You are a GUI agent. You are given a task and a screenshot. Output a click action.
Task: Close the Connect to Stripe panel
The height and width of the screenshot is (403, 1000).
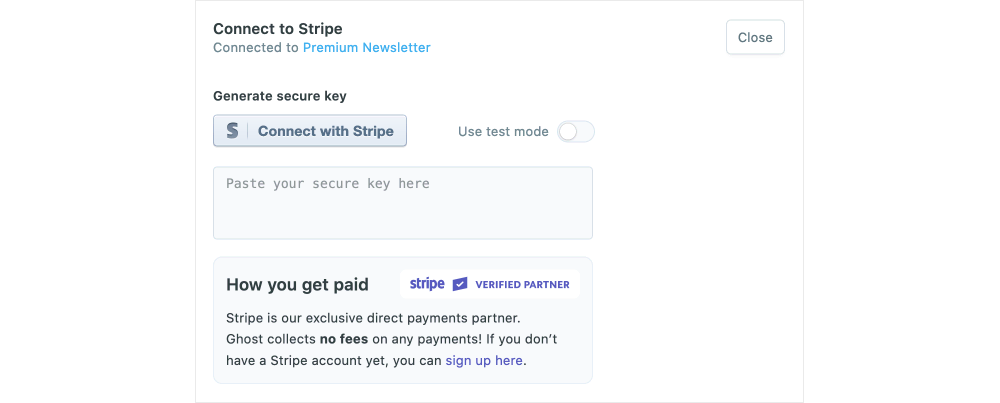tap(755, 37)
